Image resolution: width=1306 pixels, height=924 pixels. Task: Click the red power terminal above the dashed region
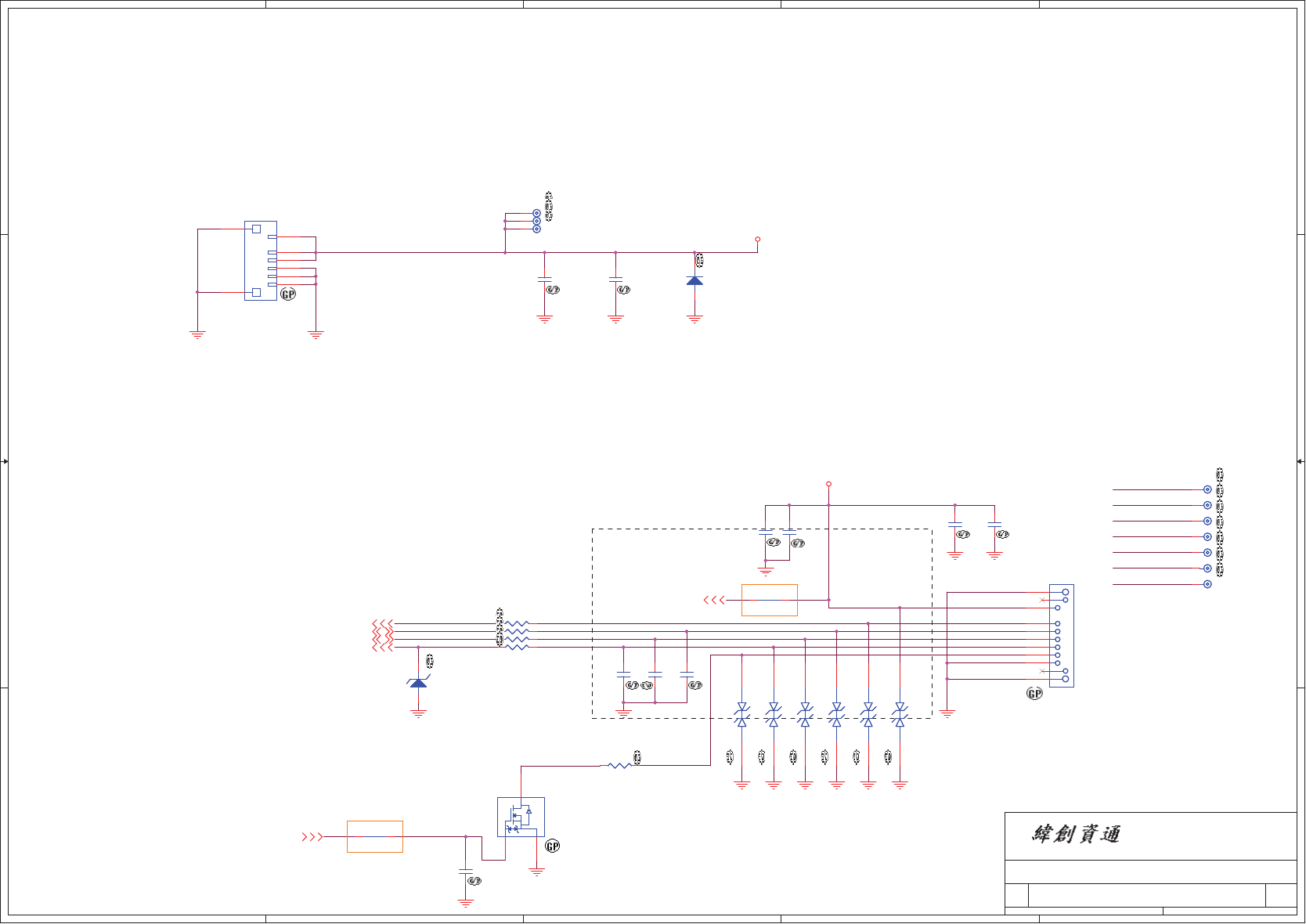pos(828,484)
